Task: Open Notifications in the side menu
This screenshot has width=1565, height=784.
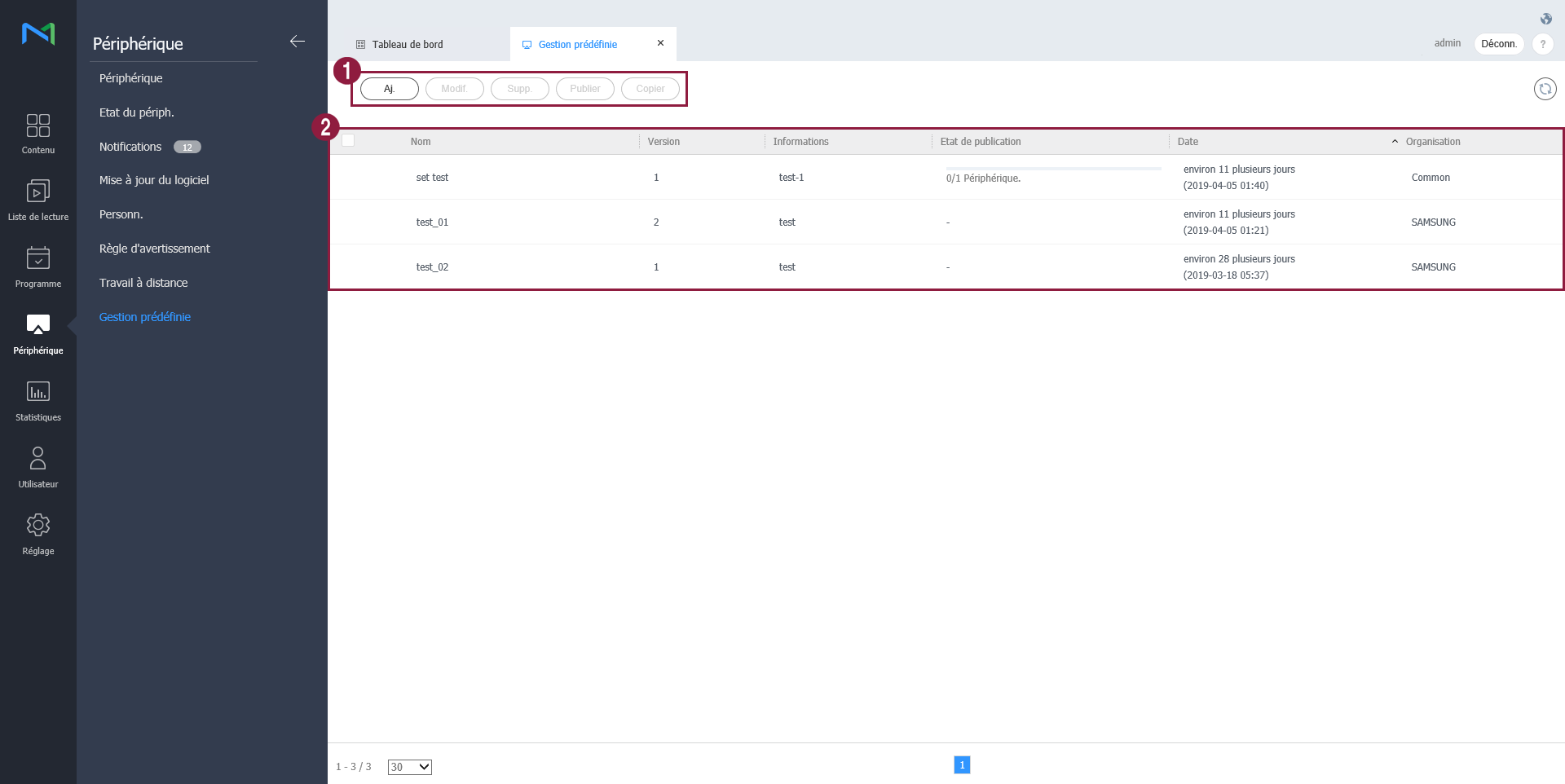Action: point(130,147)
